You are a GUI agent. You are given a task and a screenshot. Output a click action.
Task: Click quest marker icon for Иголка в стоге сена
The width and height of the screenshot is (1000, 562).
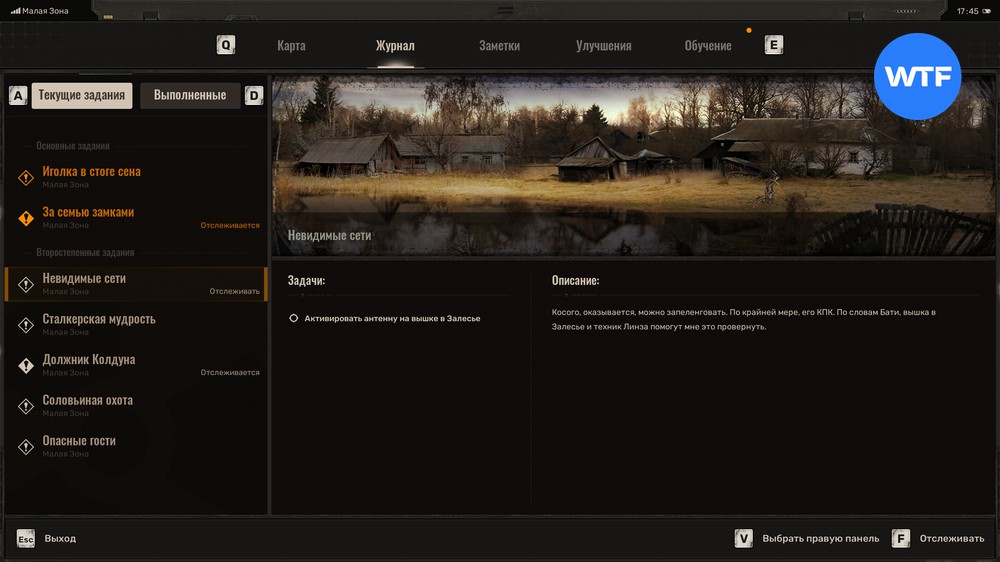click(x=27, y=177)
